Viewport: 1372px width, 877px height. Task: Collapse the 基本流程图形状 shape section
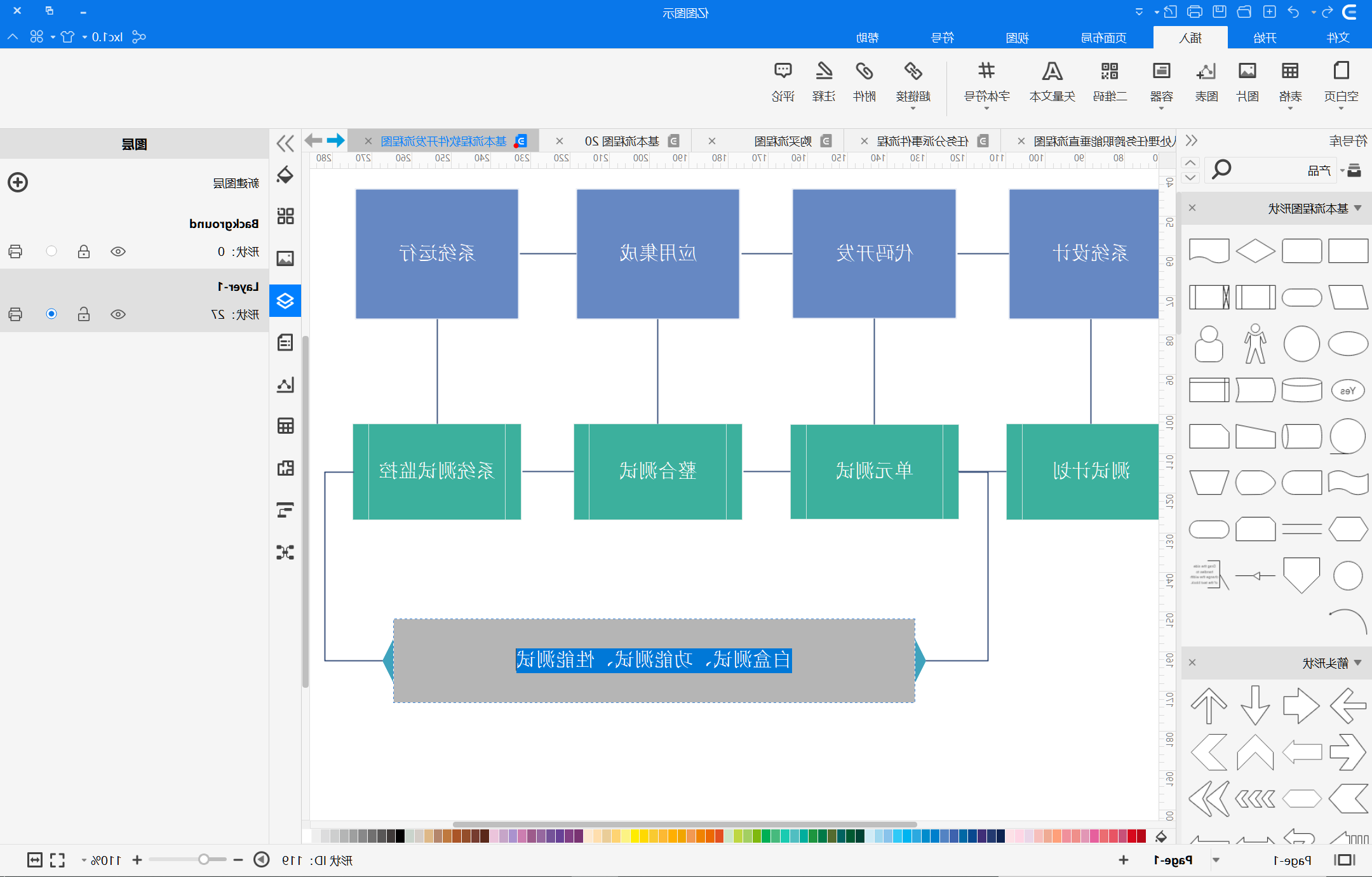(x=1357, y=208)
